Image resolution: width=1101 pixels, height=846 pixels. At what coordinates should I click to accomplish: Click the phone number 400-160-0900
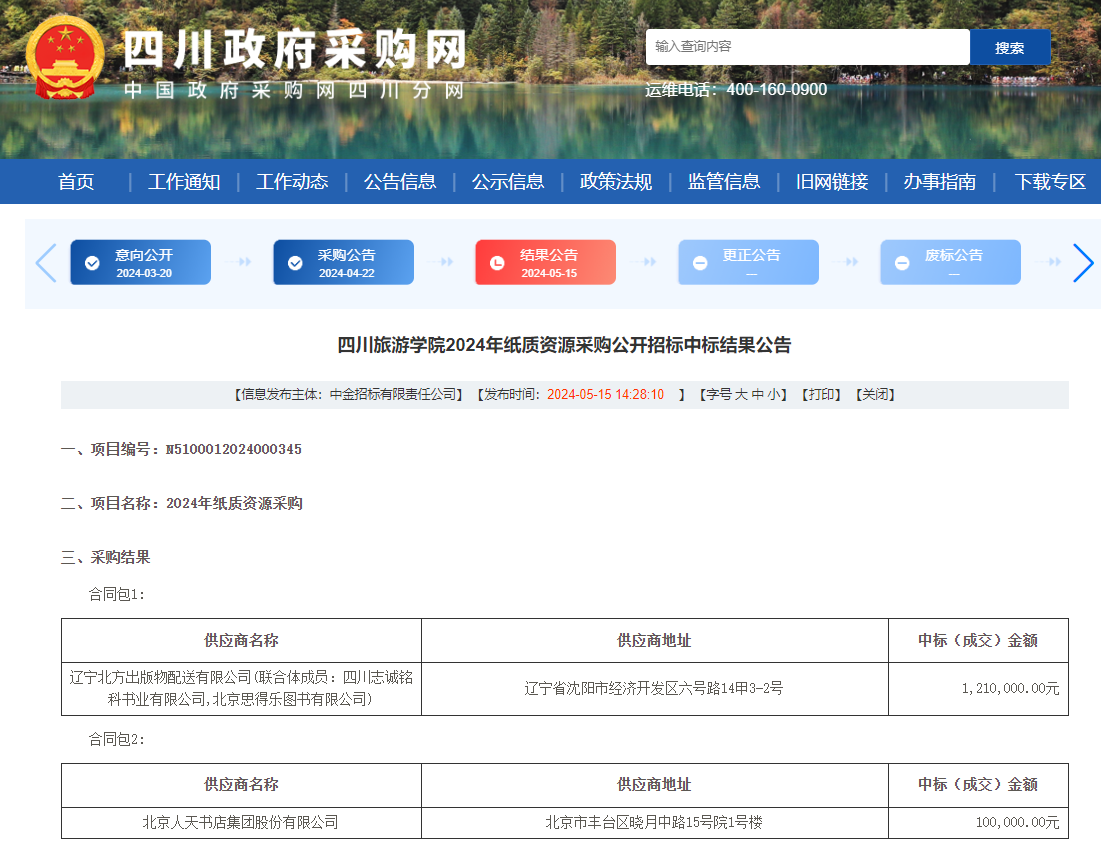pos(777,90)
